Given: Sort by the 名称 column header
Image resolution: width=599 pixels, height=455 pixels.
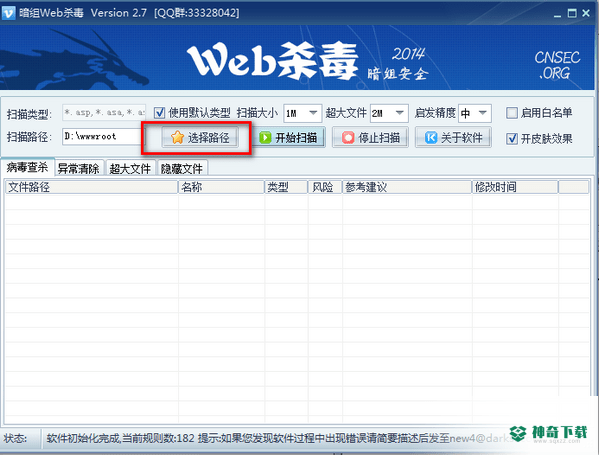Looking at the screenshot, I should coord(222,187).
